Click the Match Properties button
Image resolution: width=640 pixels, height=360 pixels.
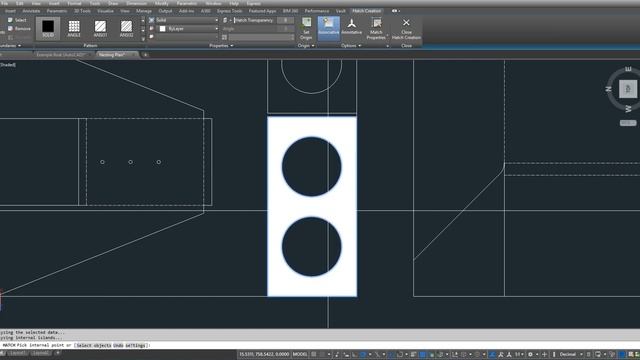(x=376, y=28)
